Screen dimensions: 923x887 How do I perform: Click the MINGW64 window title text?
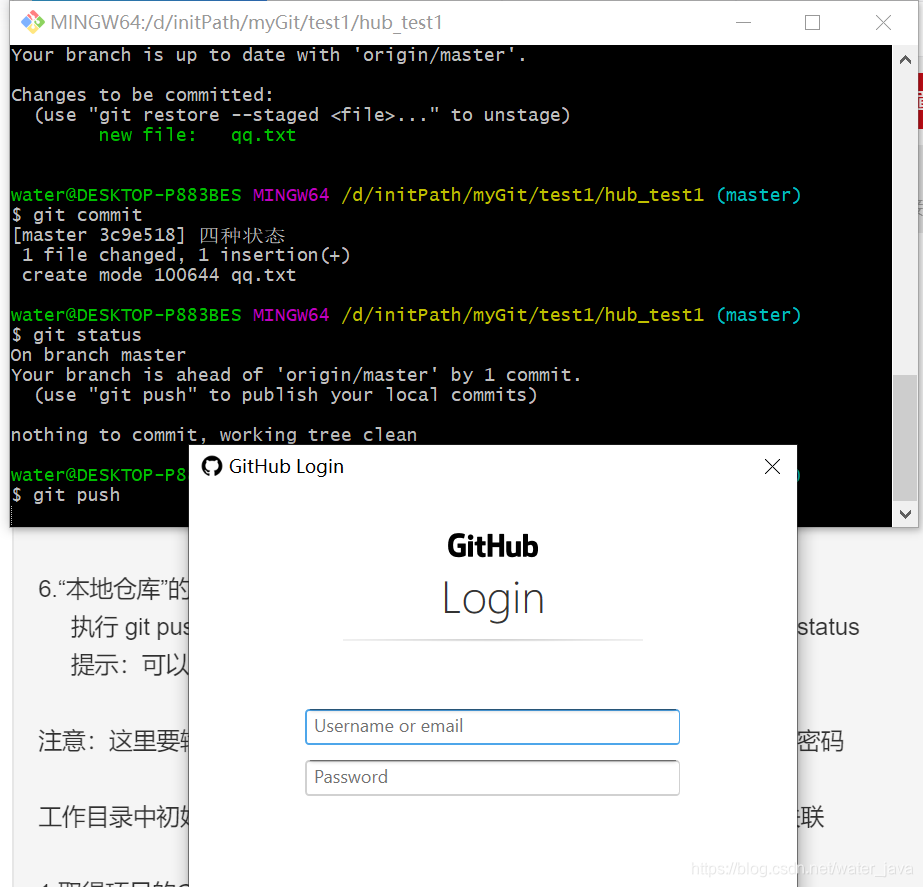tap(246, 22)
